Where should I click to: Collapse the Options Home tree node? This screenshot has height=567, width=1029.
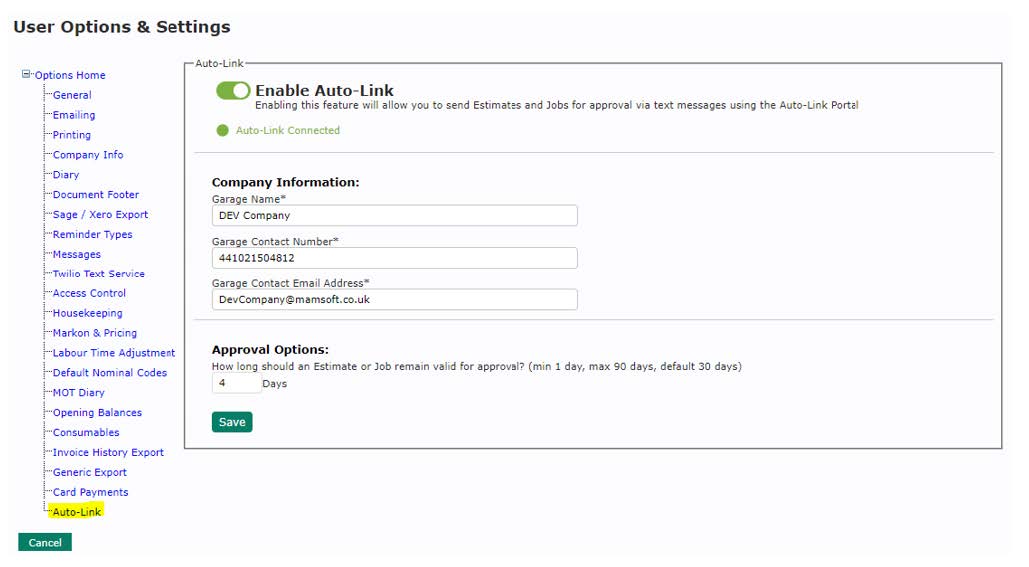[26, 74]
